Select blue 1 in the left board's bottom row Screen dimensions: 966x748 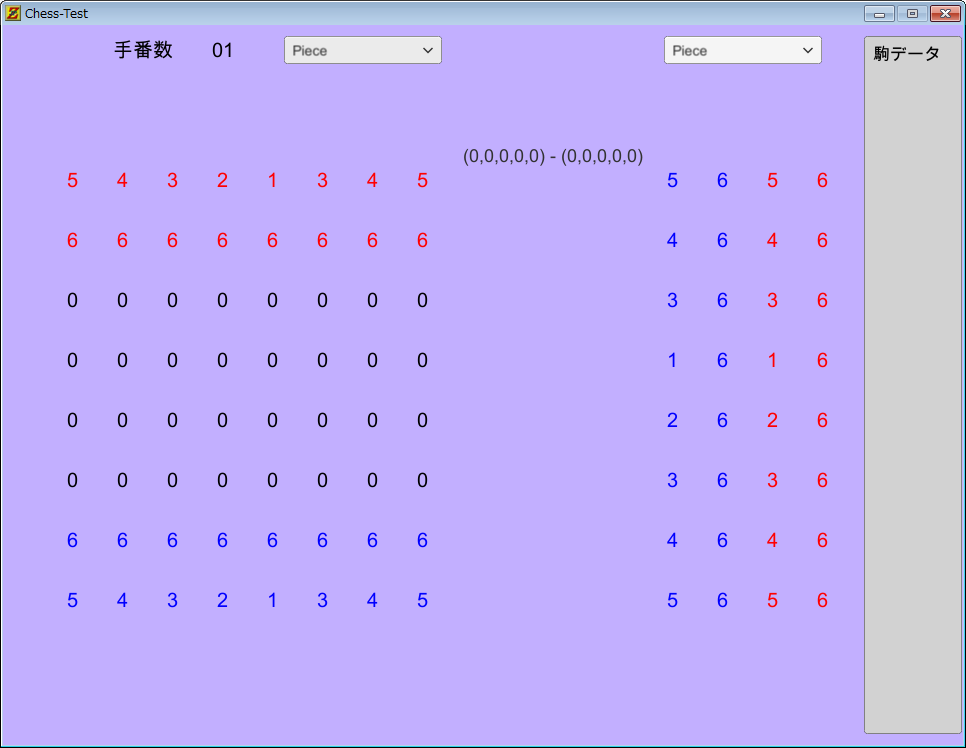click(x=272, y=600)
